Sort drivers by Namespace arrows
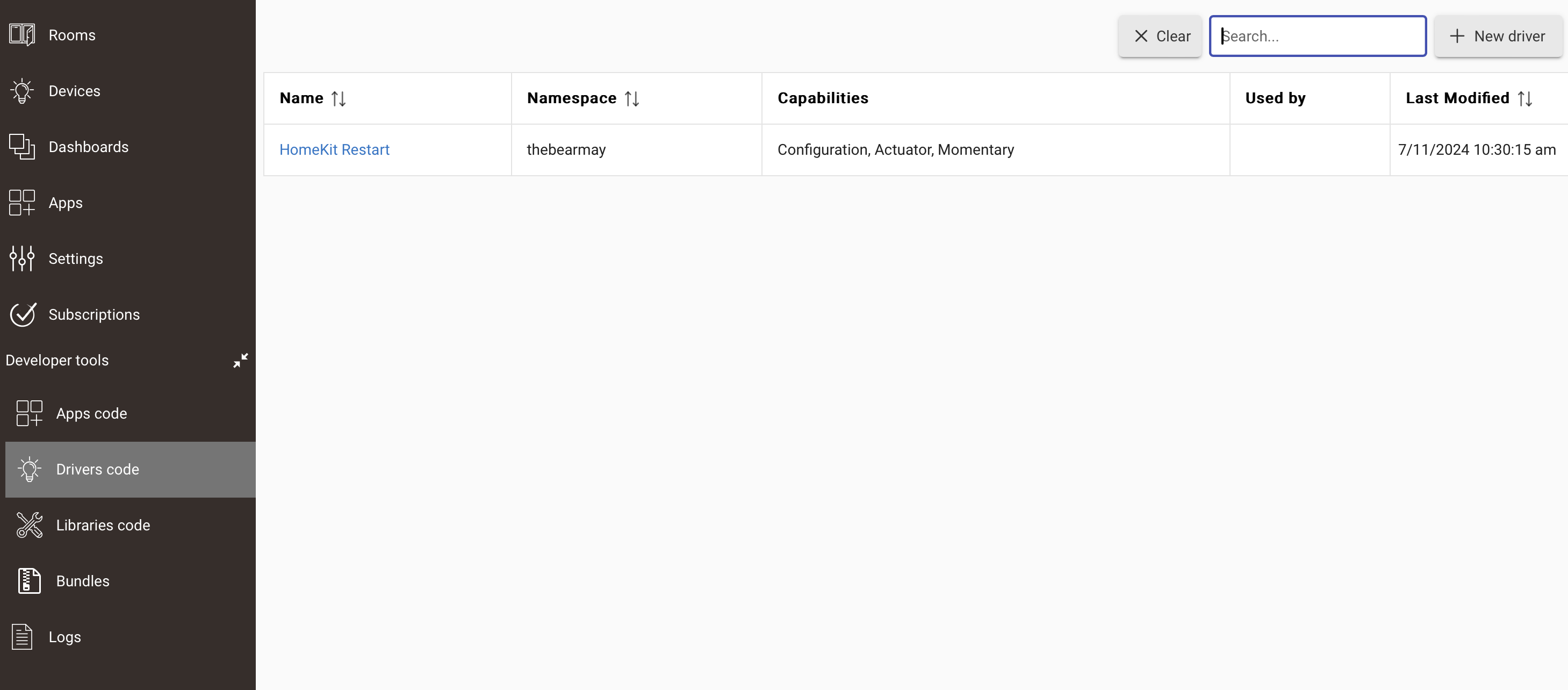The width and height of the screenshot is (1568, 690). (632, 98)
